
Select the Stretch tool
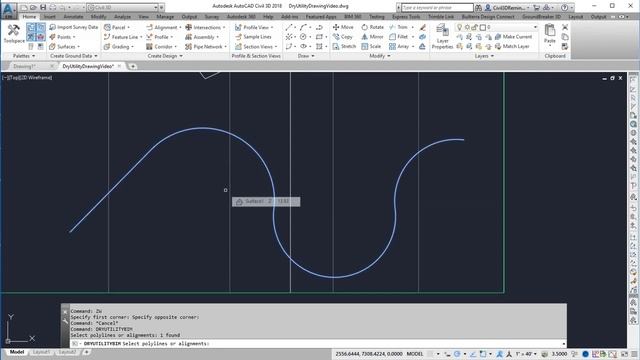pos(344,47)
